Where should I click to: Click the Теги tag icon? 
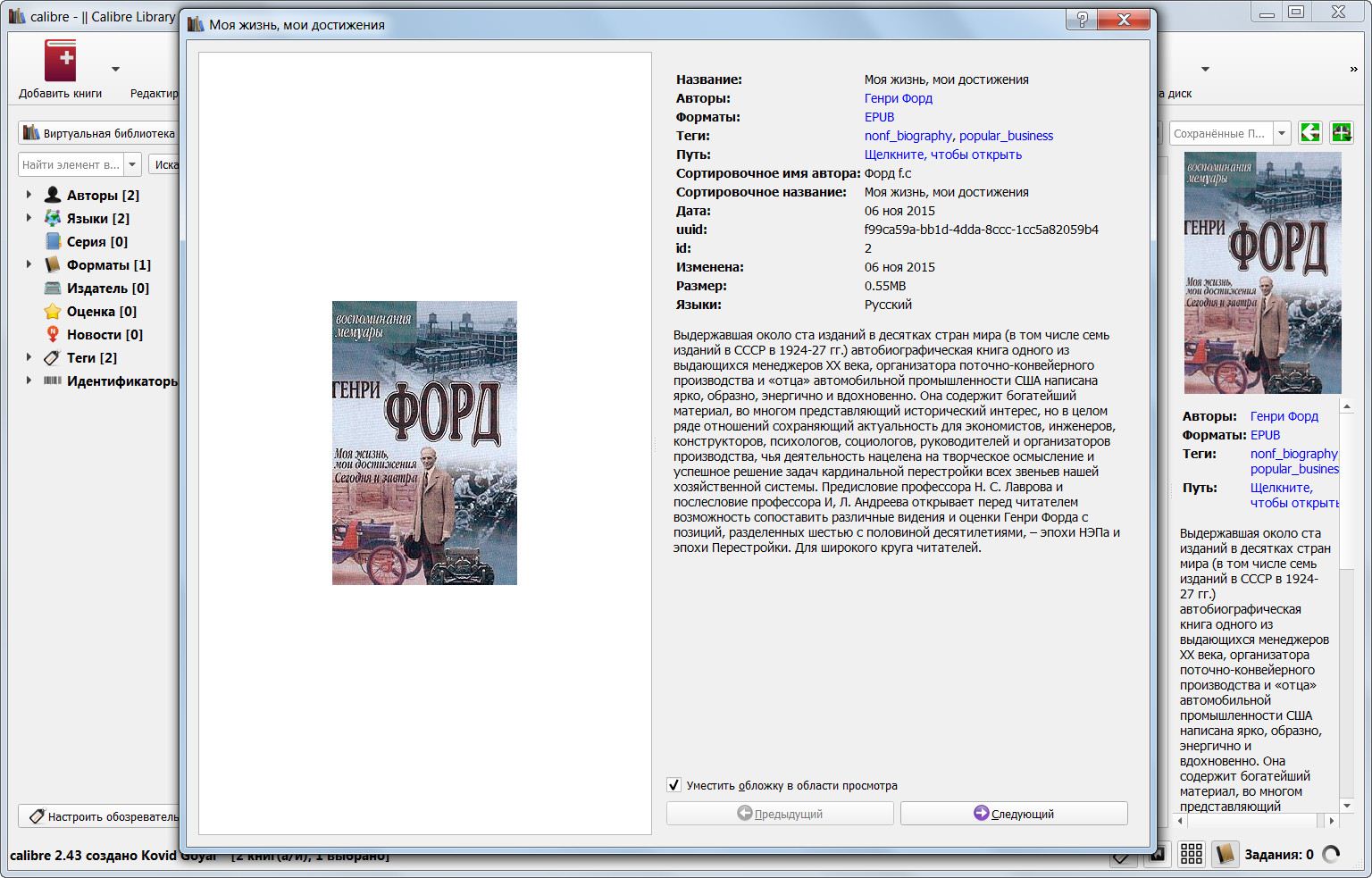point(53,357)
